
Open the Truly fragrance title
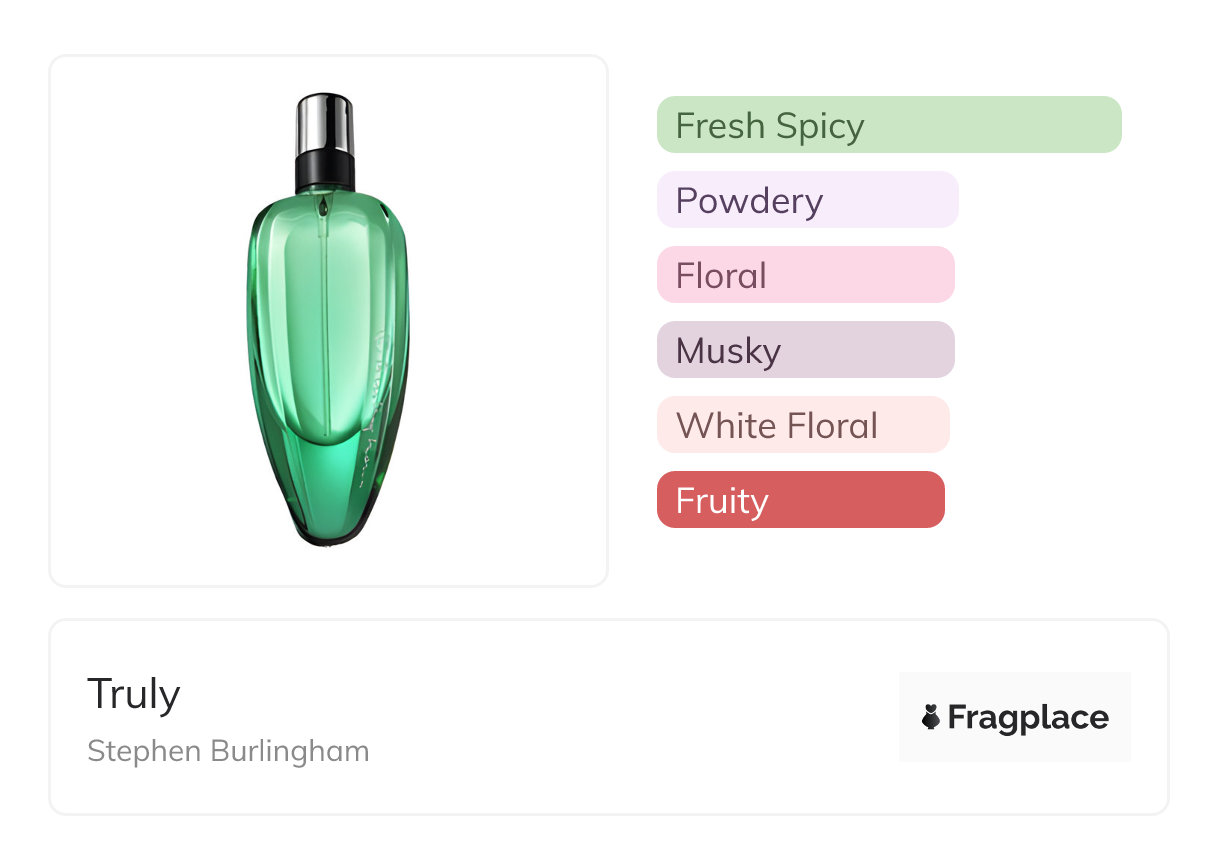(x=134, y=694)
